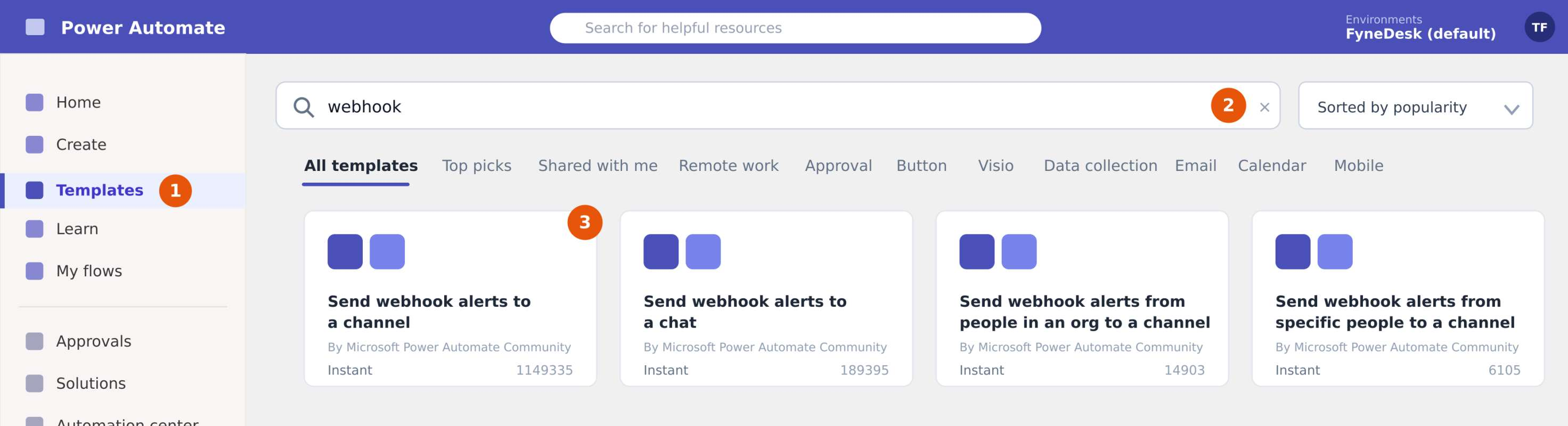The image size is (1568, 426).
Task: Click second connector icon on 'specific people' card
Action: (x=1335, y=251)
